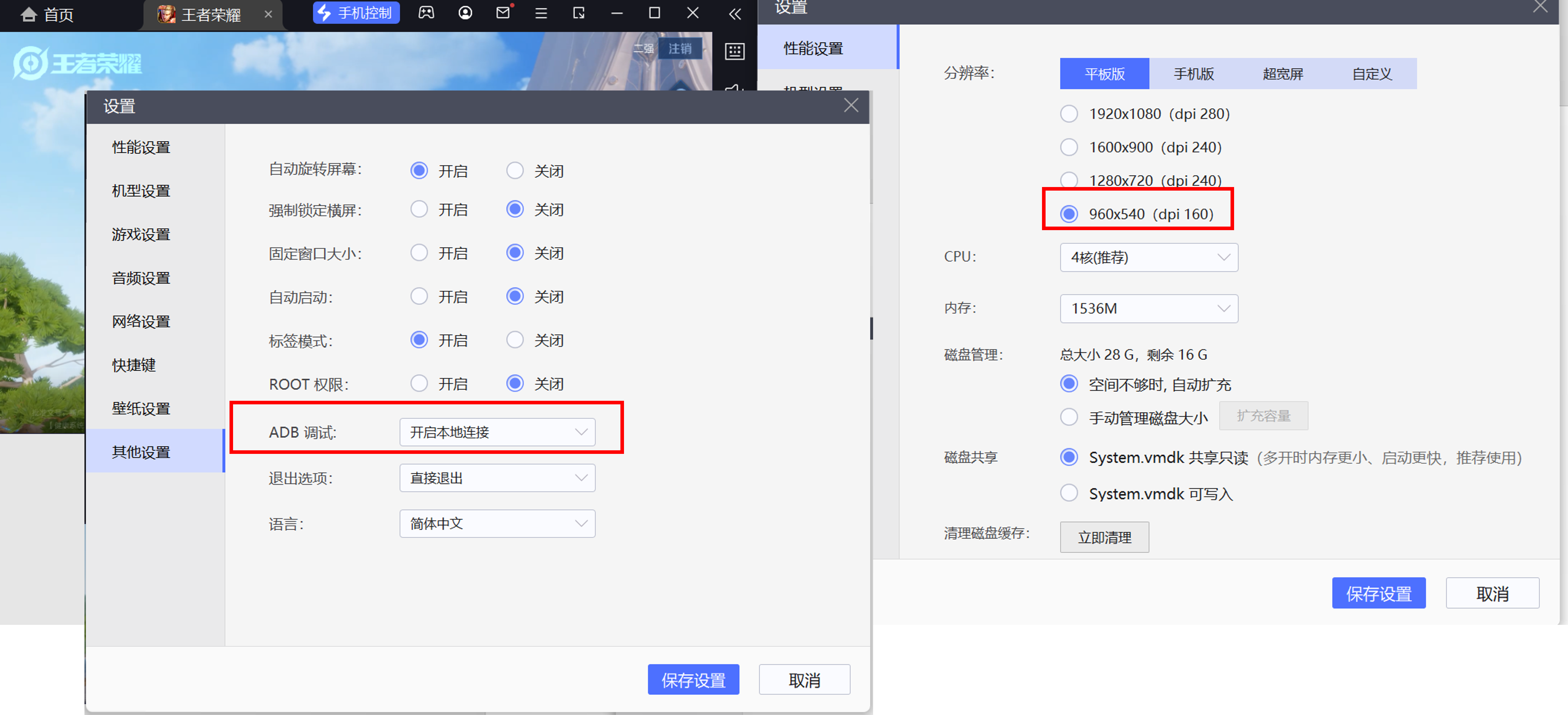Open the hamburger menu icon
This screenshot has height=715, width=1568.
click(x=541, y=13)
